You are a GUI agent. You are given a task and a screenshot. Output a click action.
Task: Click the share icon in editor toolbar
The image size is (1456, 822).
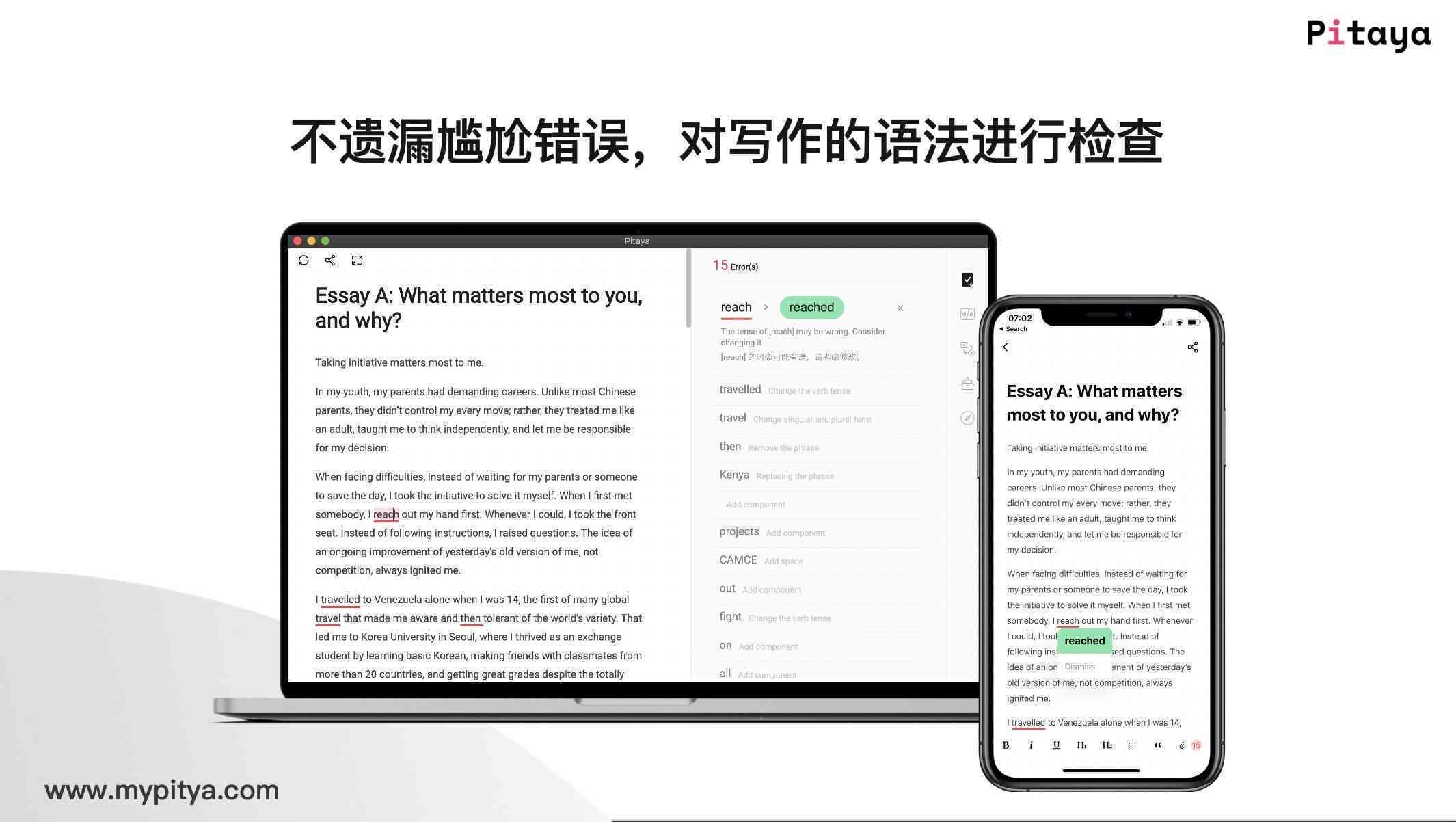tap(330, 260)
